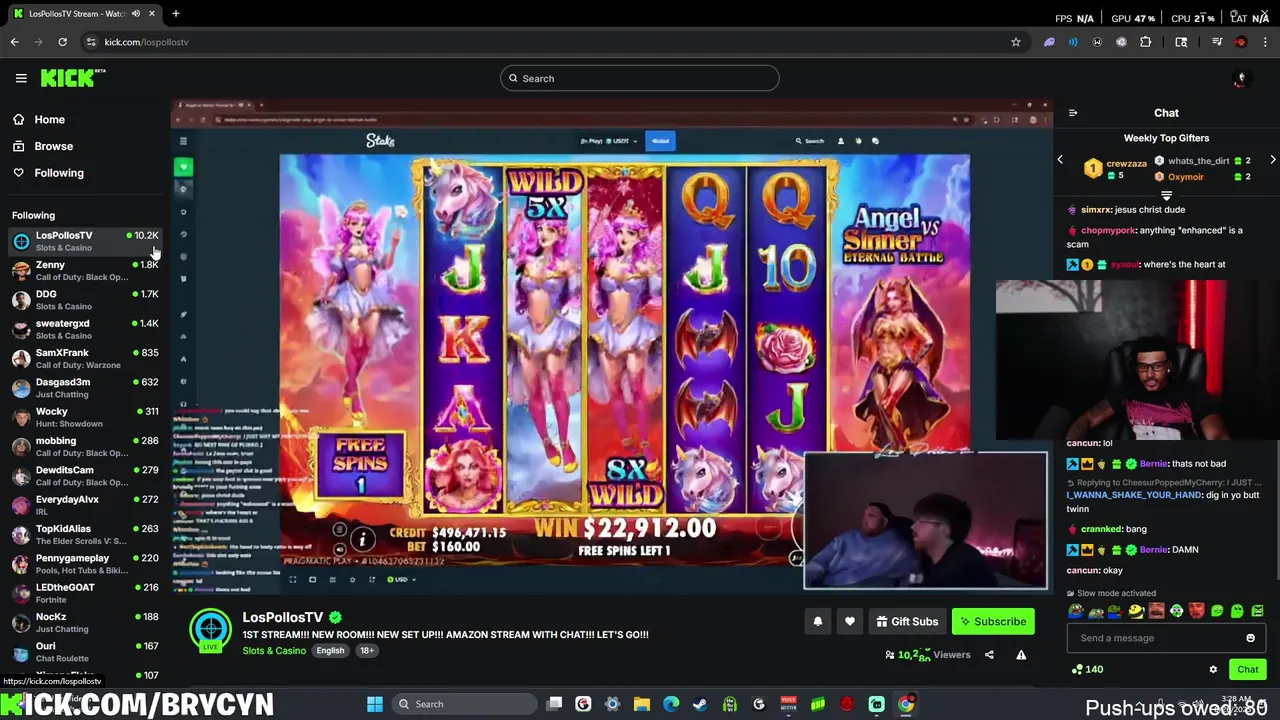Image resolution: width=1280 pixels, height=720 pixels.
Task: Click the 18+ tag
Action: (x=367, y=651)
